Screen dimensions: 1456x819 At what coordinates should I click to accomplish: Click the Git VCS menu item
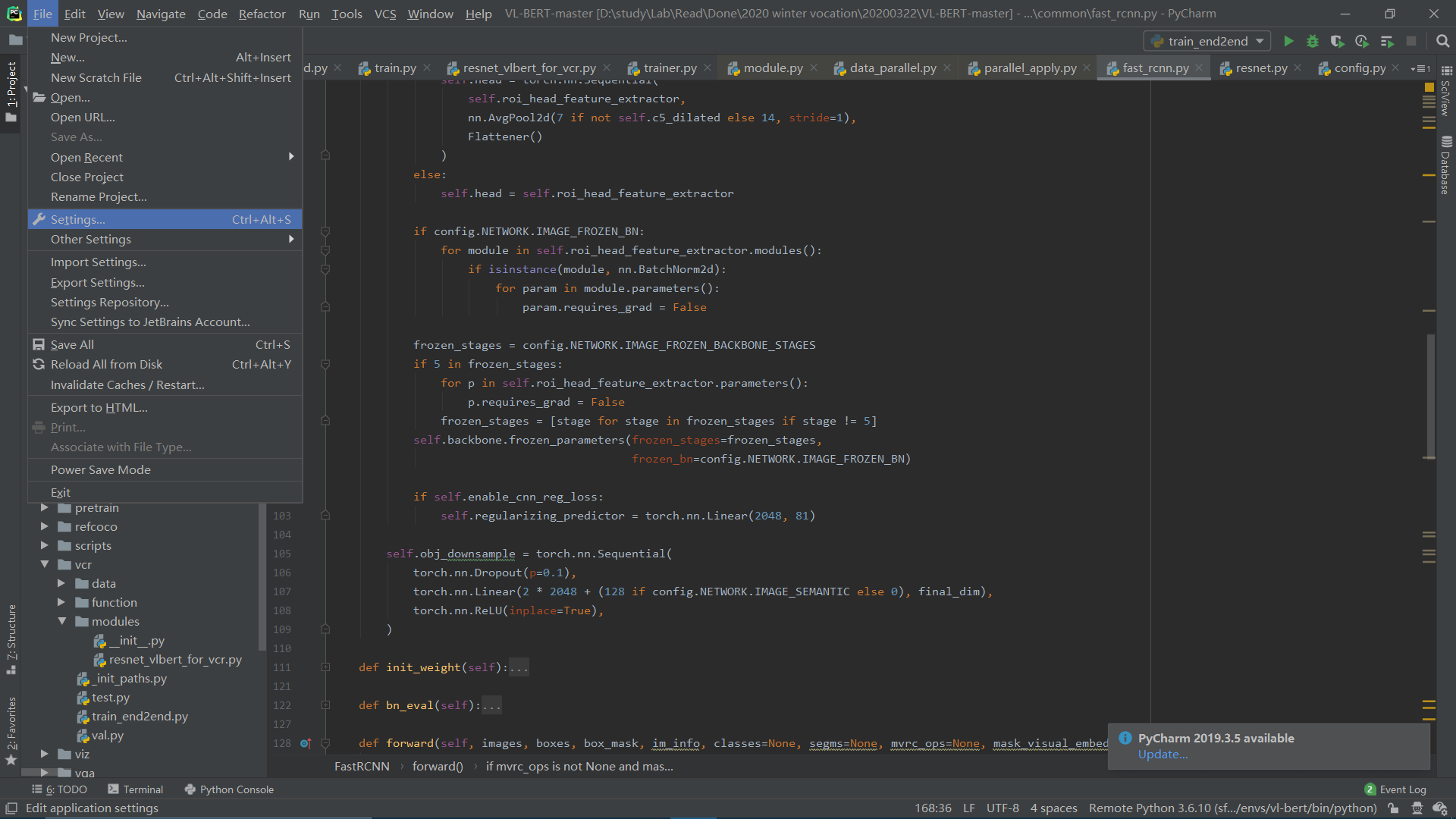383,13
